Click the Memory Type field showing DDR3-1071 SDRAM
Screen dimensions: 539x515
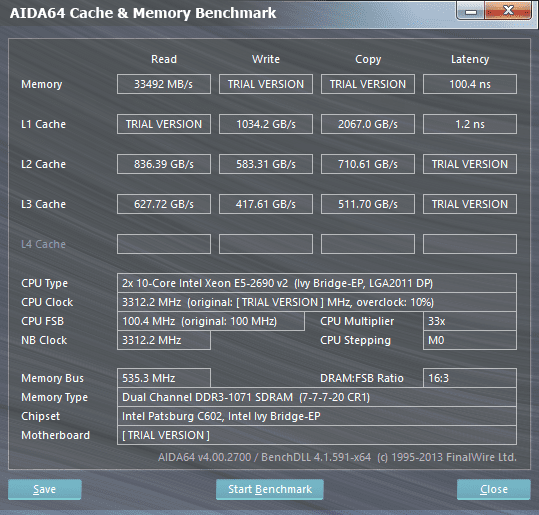coord(317,397)
